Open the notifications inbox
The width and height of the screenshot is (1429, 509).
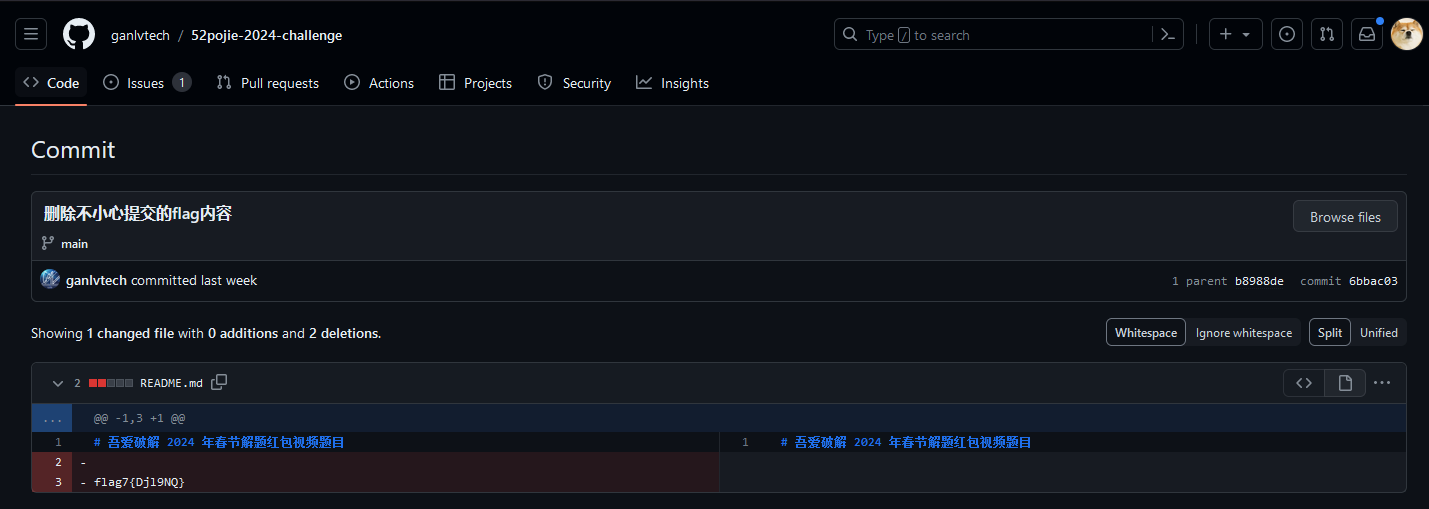tap(1367, 34)
